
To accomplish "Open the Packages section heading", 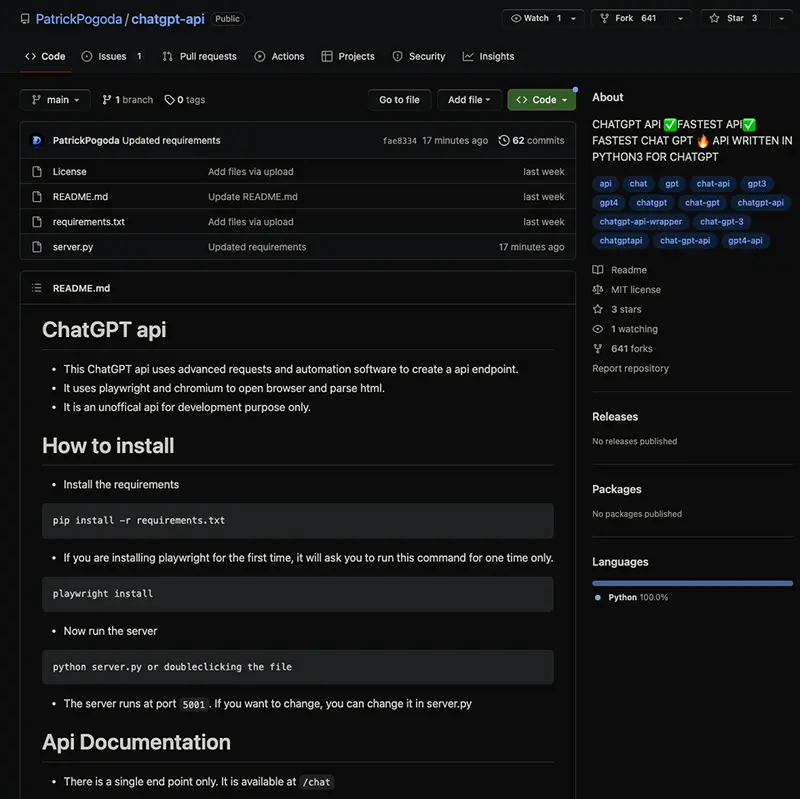I will (x=617, y=489).
